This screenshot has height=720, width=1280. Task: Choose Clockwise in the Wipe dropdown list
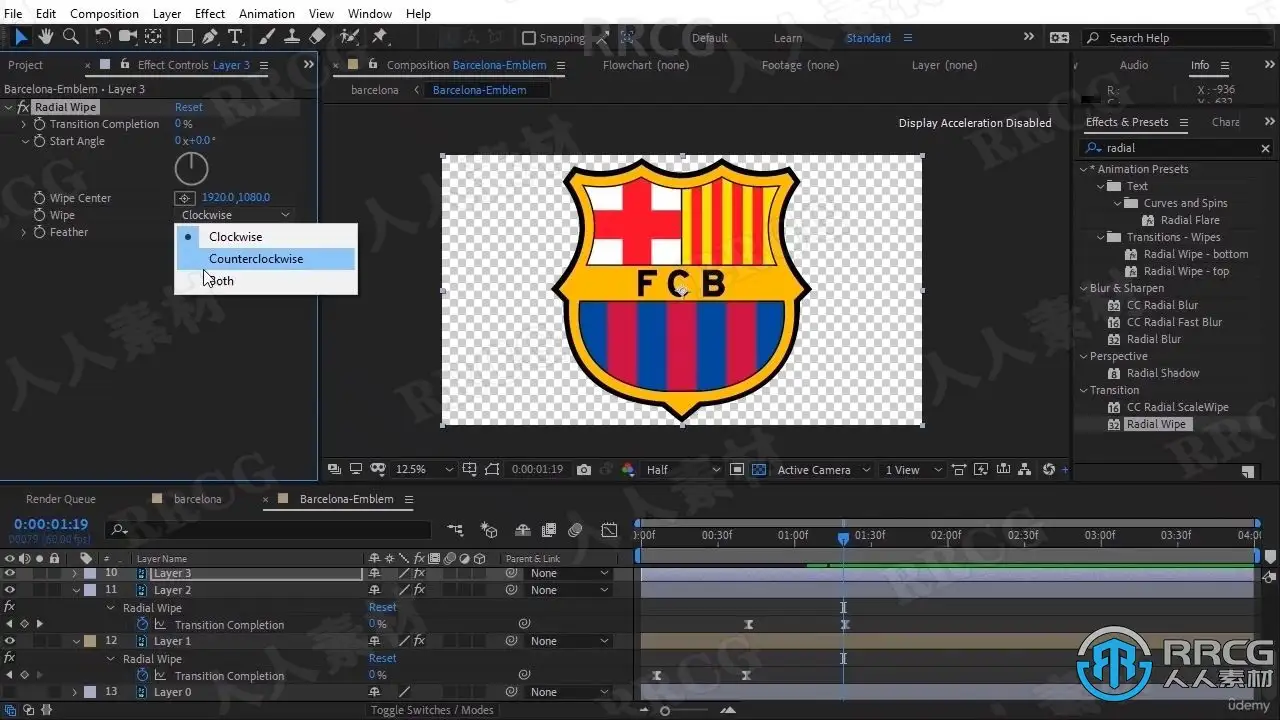click(x=266, y=237)
